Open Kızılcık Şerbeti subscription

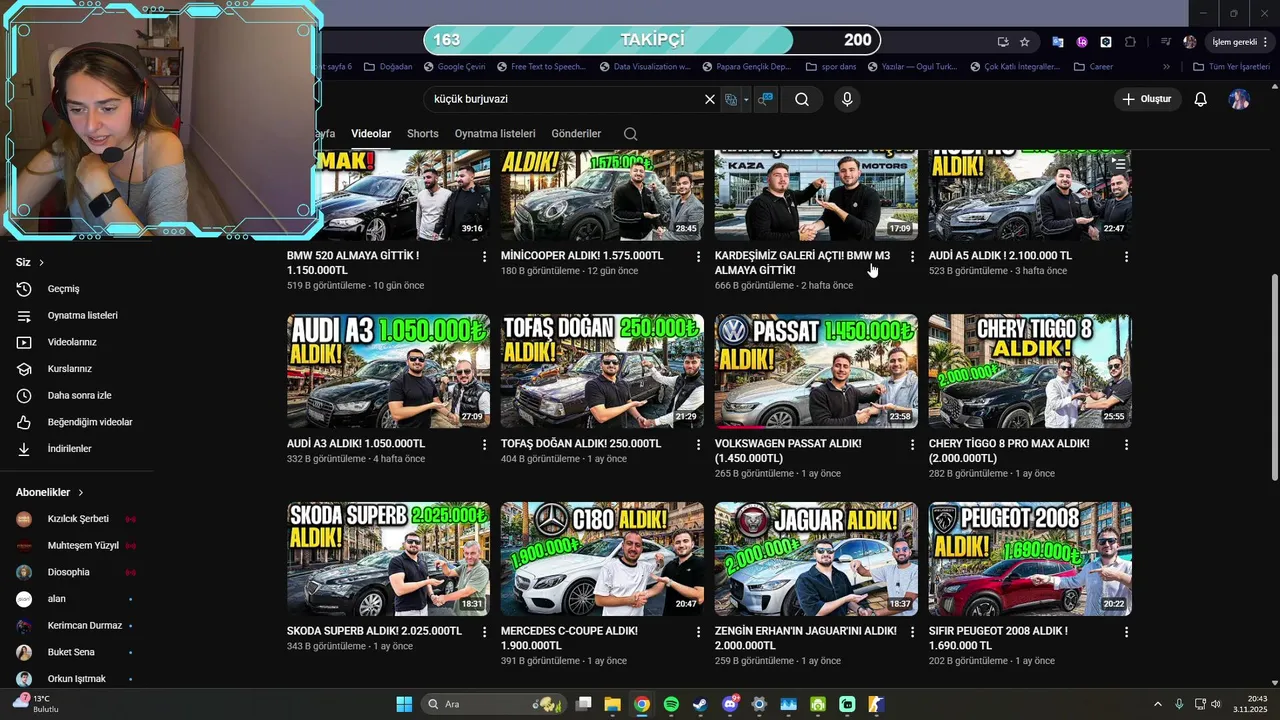click(78, 519)
